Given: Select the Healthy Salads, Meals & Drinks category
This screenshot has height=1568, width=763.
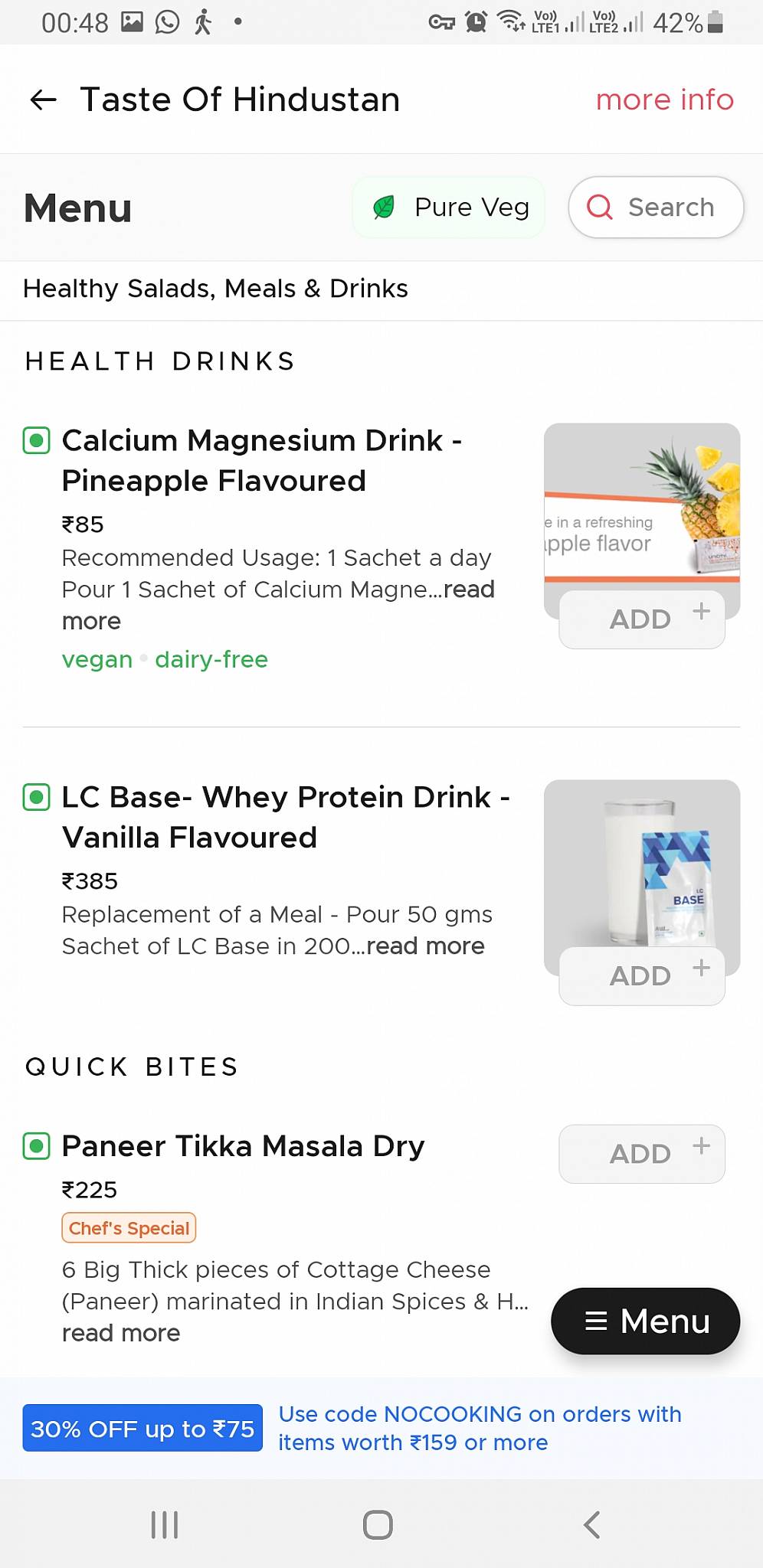Looking at the screenshot, I should (215, 289).
